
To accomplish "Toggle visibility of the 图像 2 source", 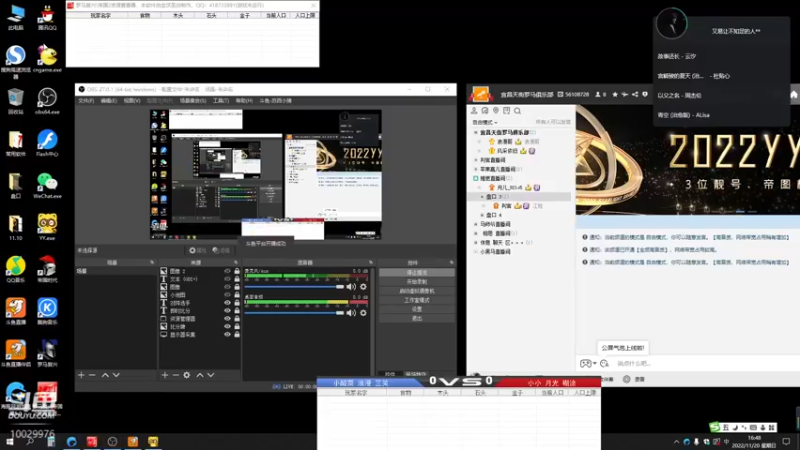I will (x=227, y=271).
